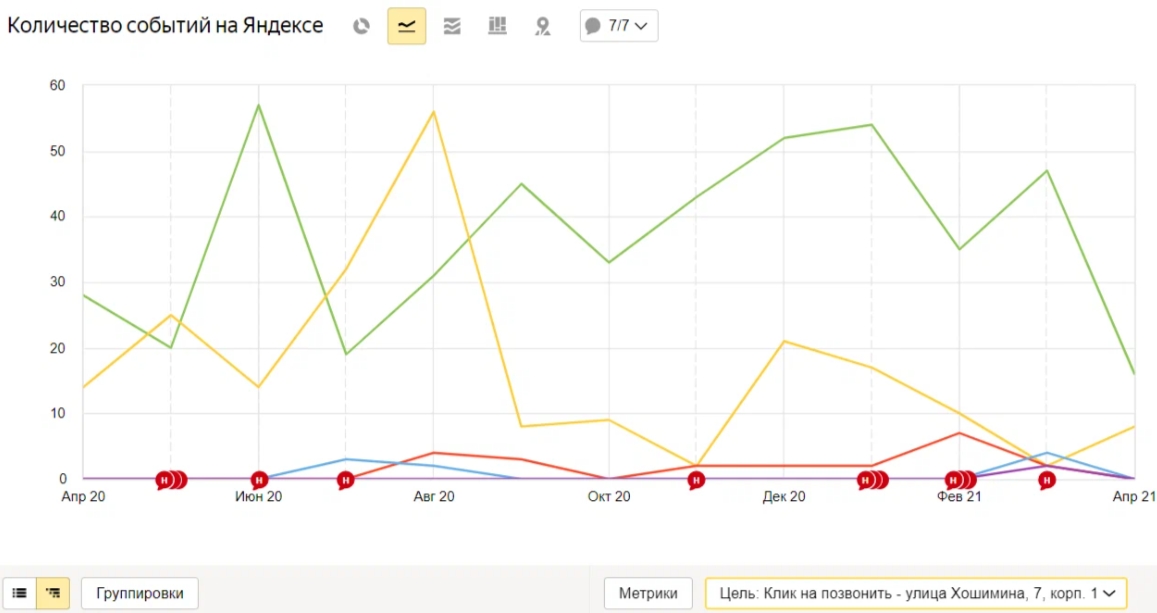Click the note marker cluster near Фев 21
Viewport: 1157px width, 613px height.
960,480
